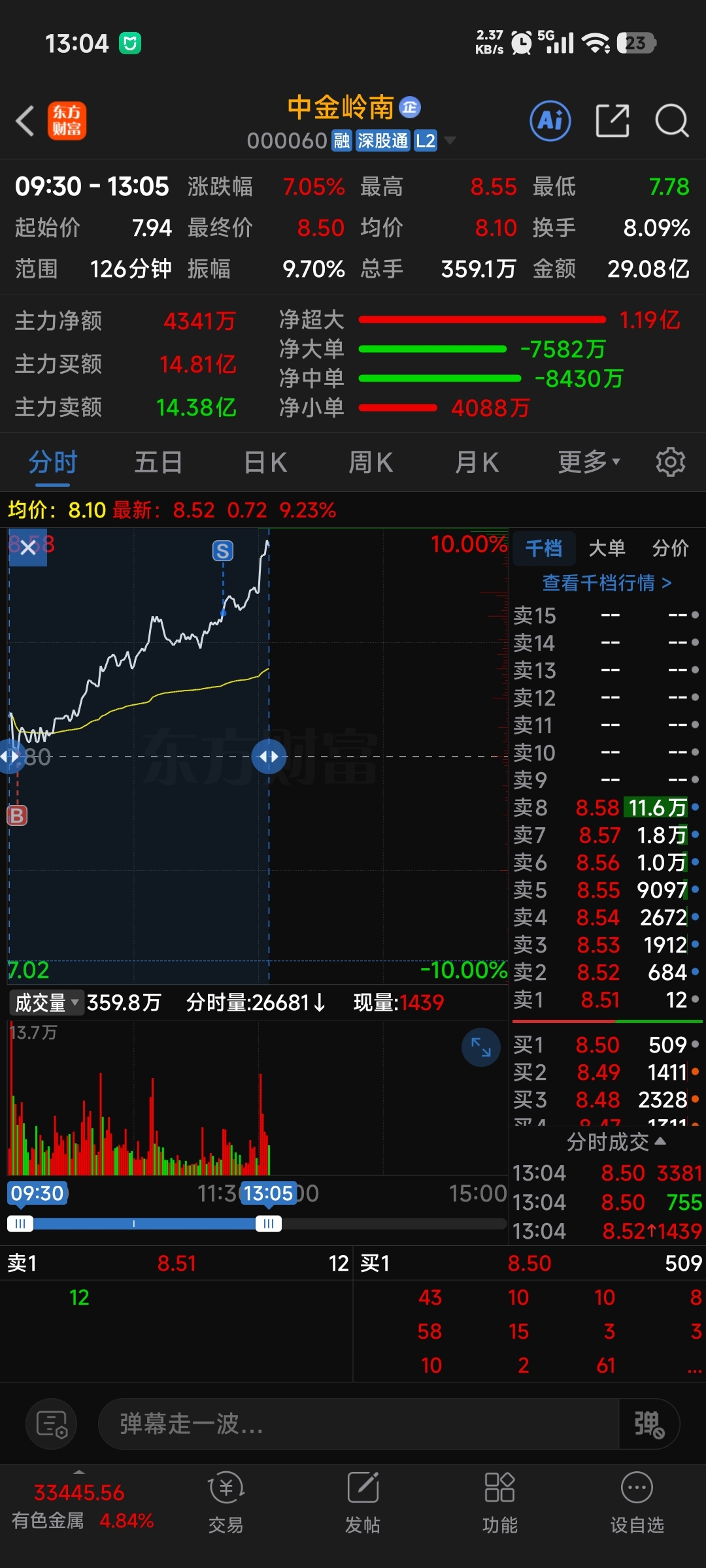Tap the S sell marker on chart
706x1568 pixels.
pos(223,551)
